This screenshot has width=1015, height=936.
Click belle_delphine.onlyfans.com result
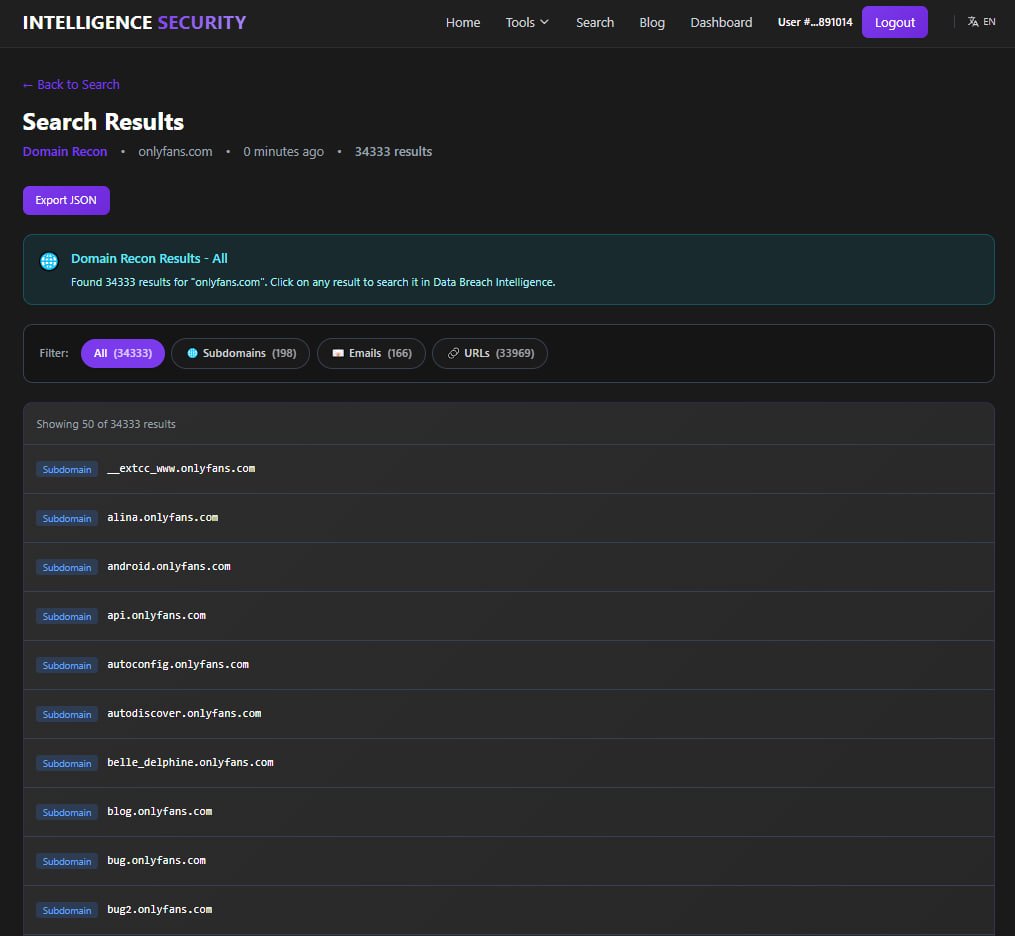click(x=509, y=763)
